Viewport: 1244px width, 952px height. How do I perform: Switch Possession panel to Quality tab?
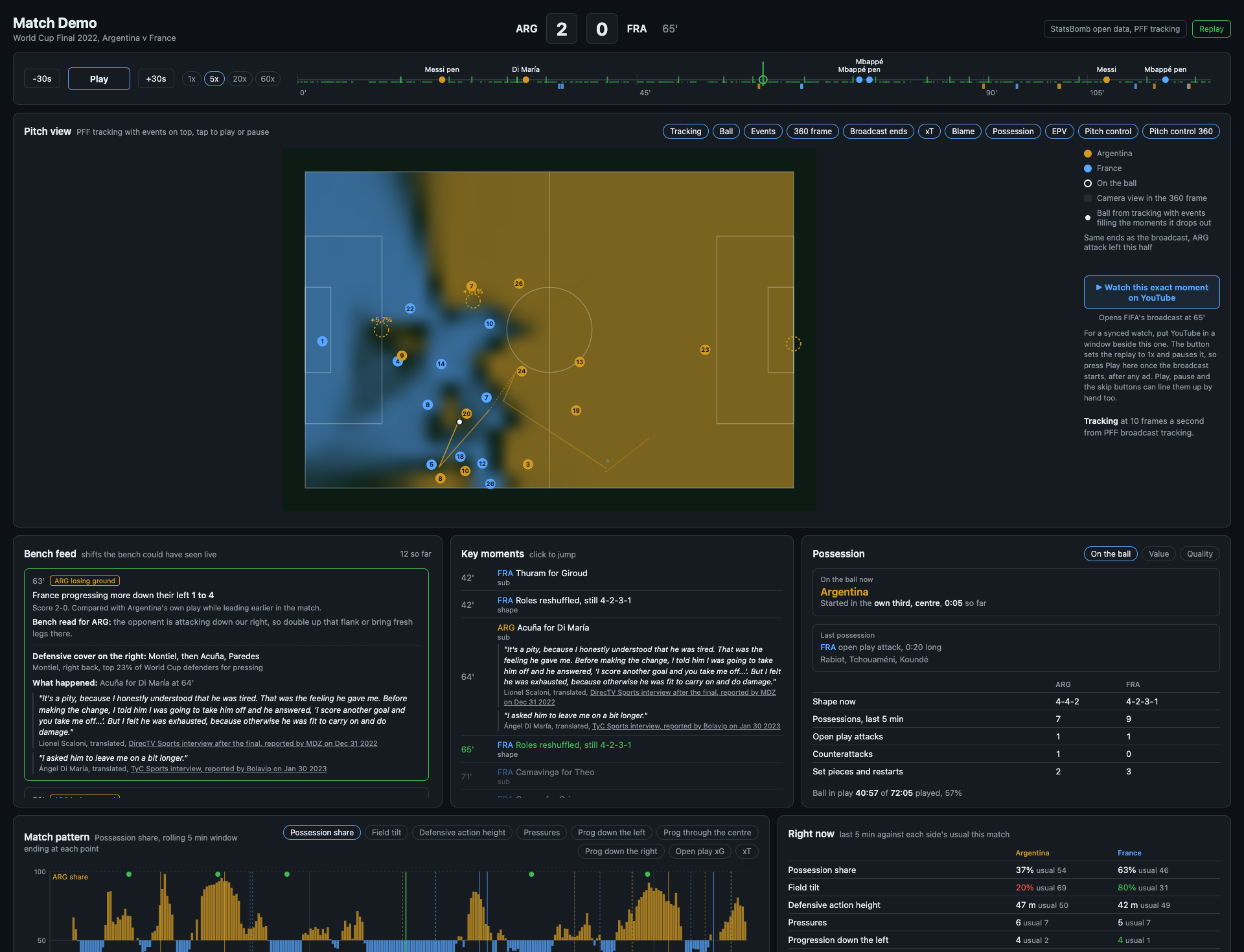coord(1199,554)
